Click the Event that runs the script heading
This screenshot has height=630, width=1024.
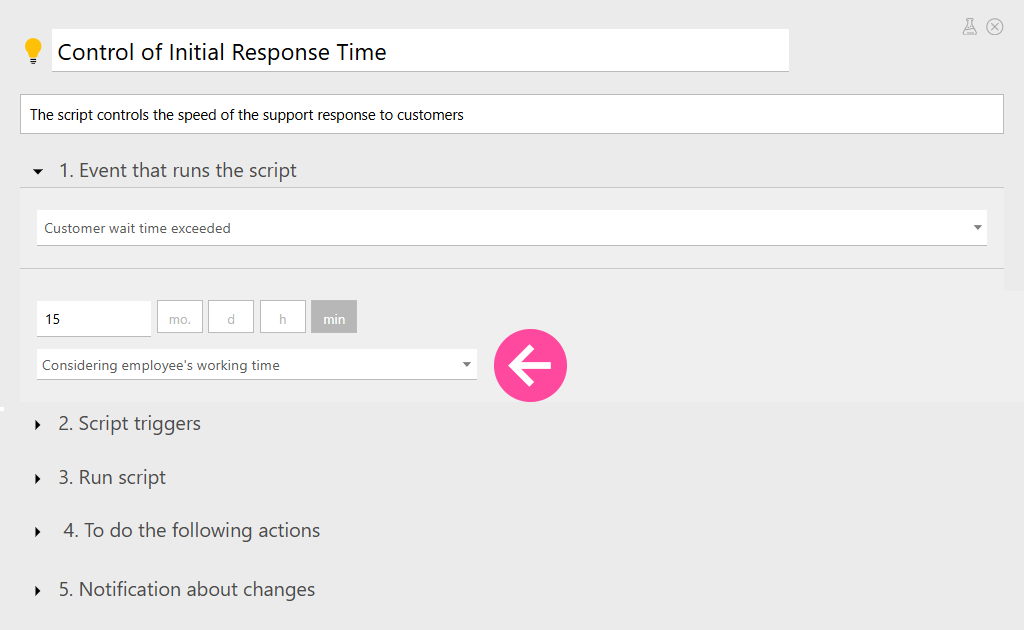(177, 171)
